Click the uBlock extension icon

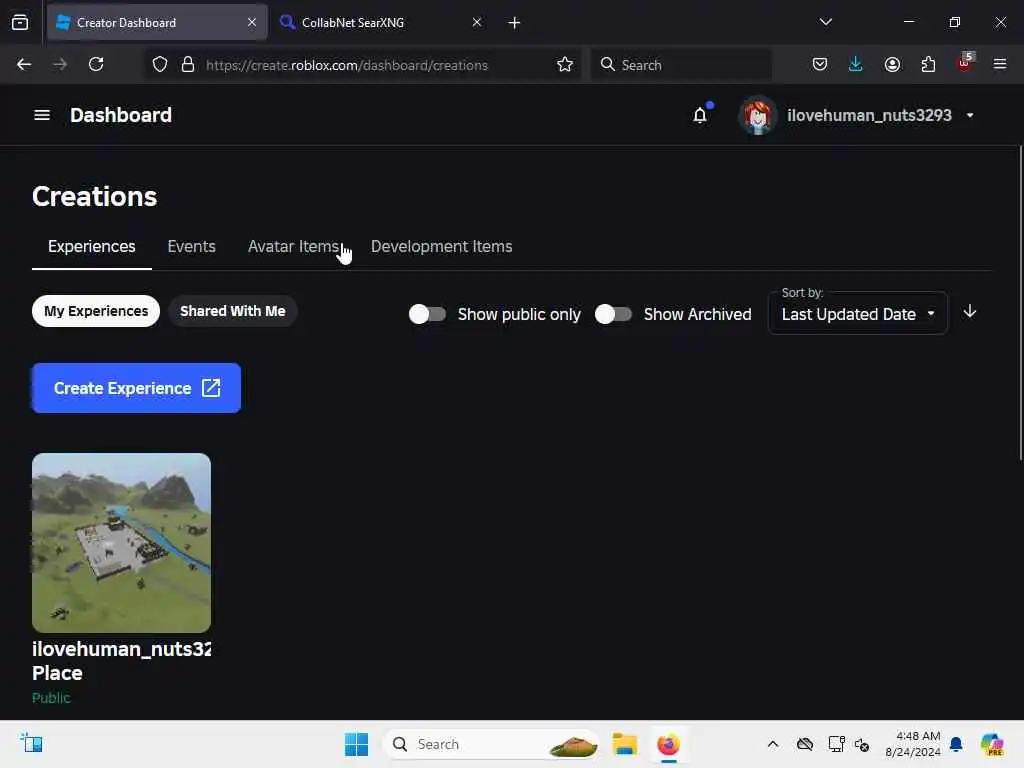pos(965,63)
